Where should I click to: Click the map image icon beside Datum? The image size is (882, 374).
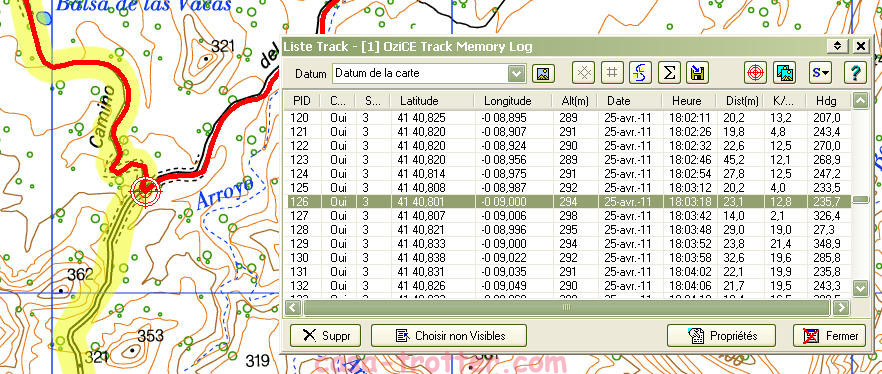tap(543, 73)
